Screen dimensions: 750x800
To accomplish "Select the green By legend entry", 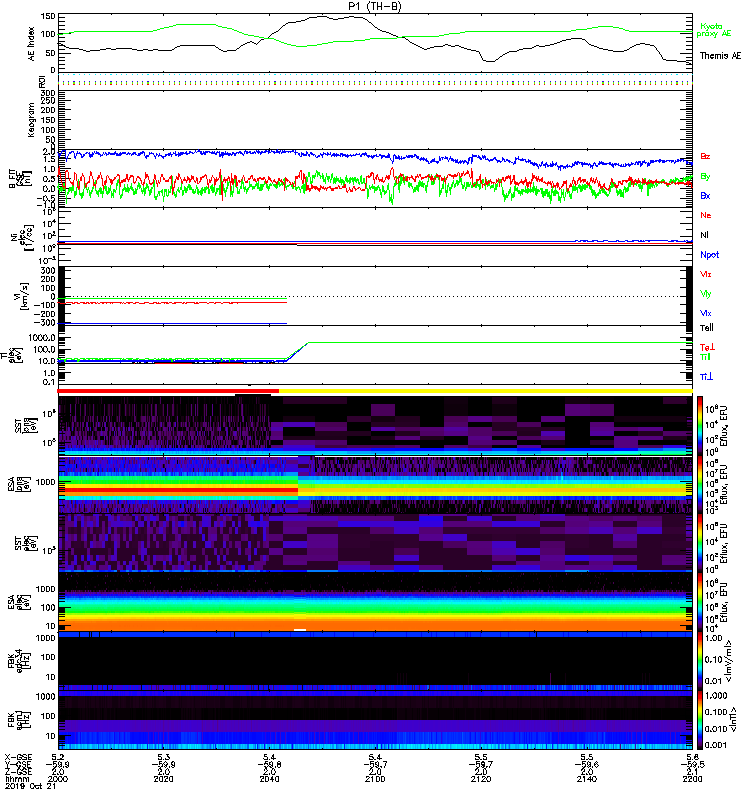I will pyautogui.click(x=705, y=177).
